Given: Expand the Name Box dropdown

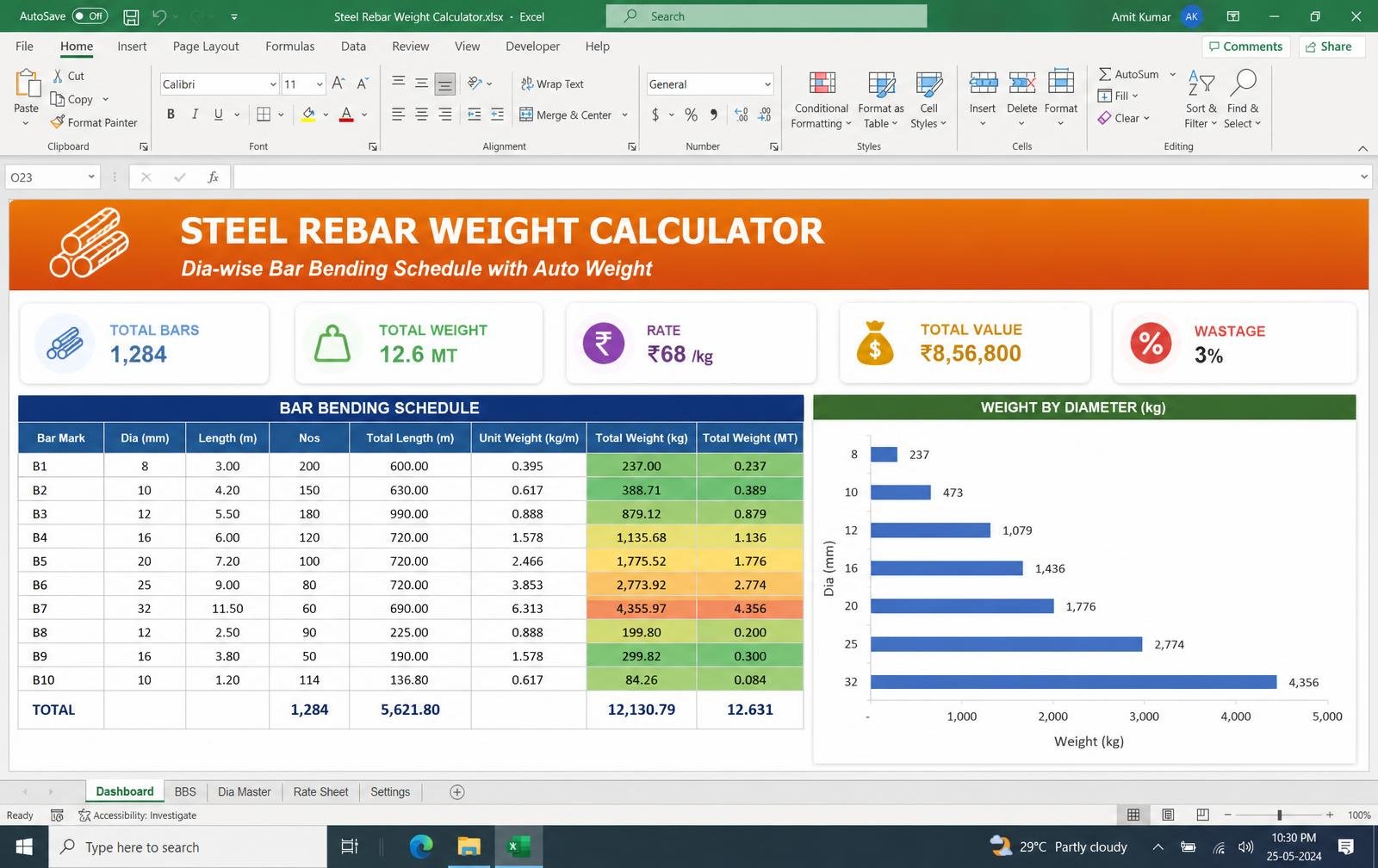Looking at the screenshot, I should [91, 177].
